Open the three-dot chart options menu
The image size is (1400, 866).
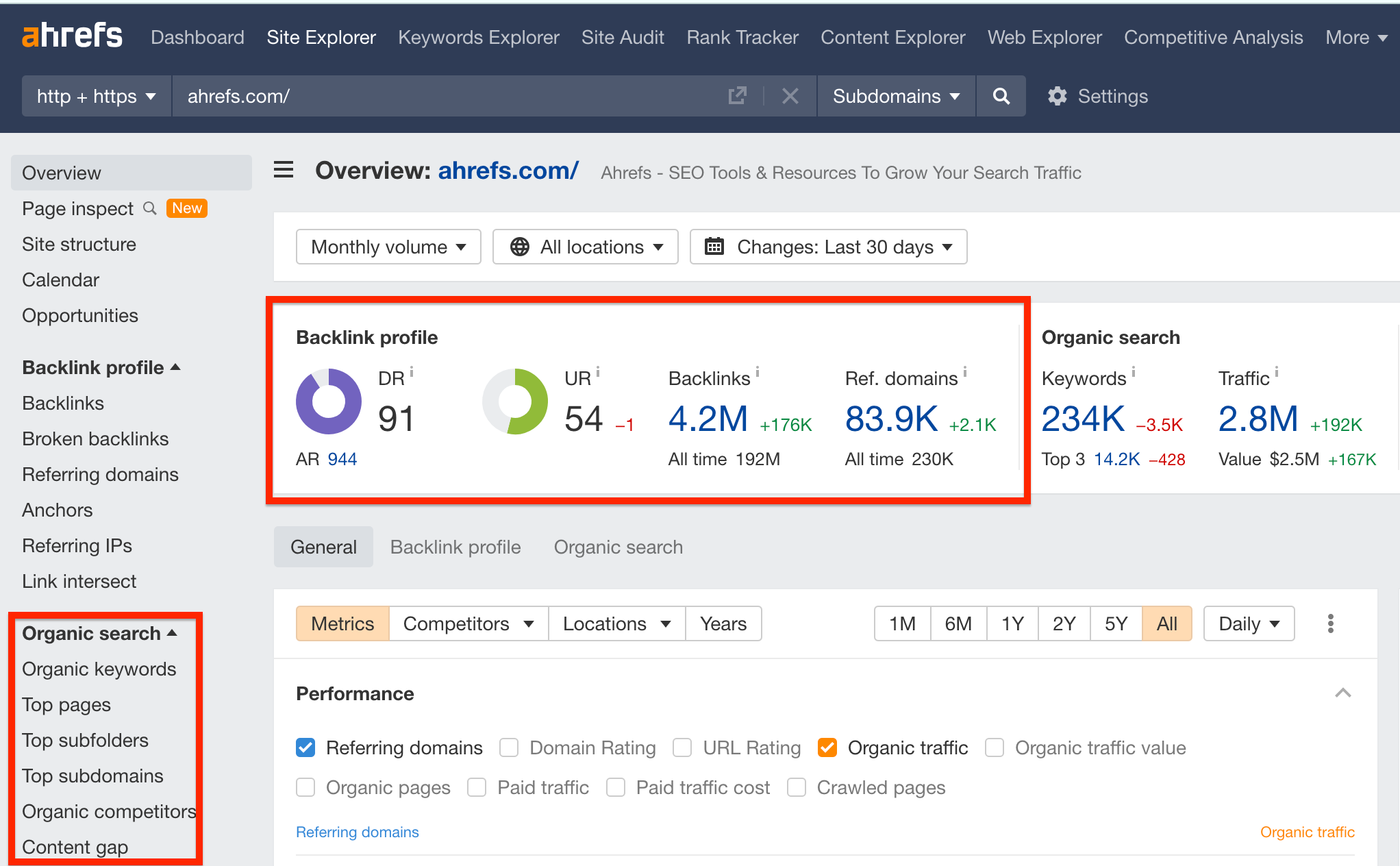click(1330, 623)
